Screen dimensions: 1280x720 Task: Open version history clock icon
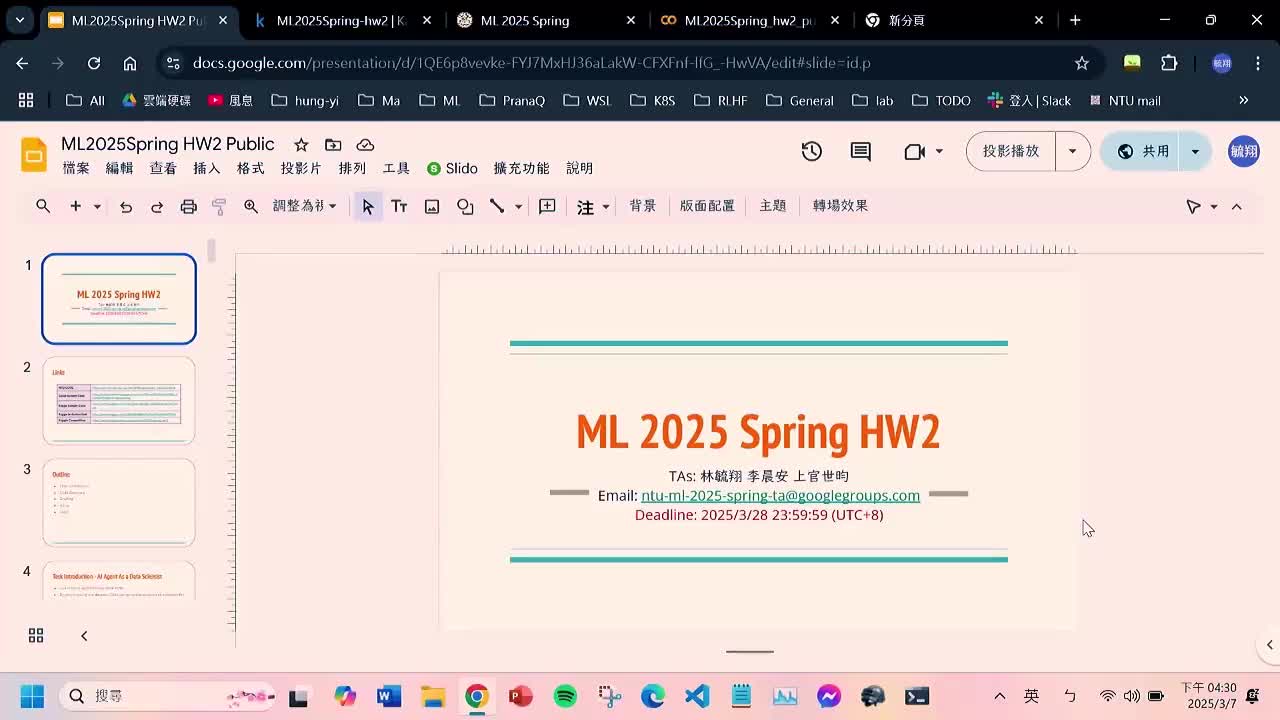click(812, 151)
